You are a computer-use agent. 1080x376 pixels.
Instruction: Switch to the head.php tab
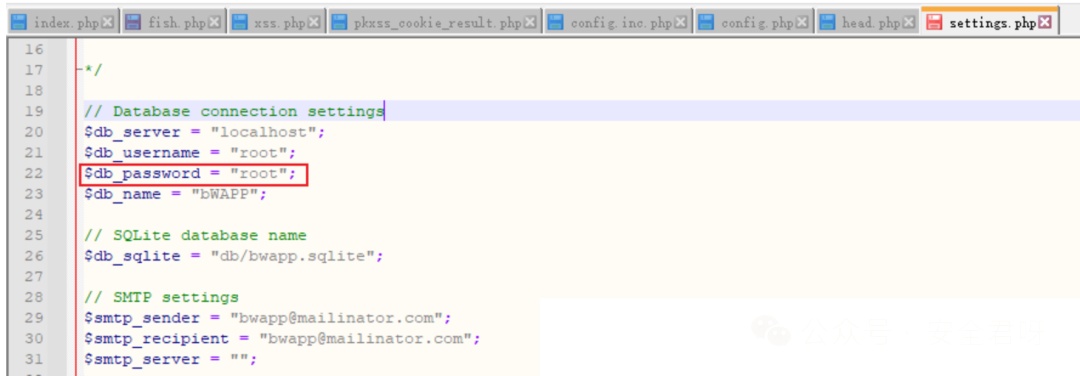coord(867,23)
